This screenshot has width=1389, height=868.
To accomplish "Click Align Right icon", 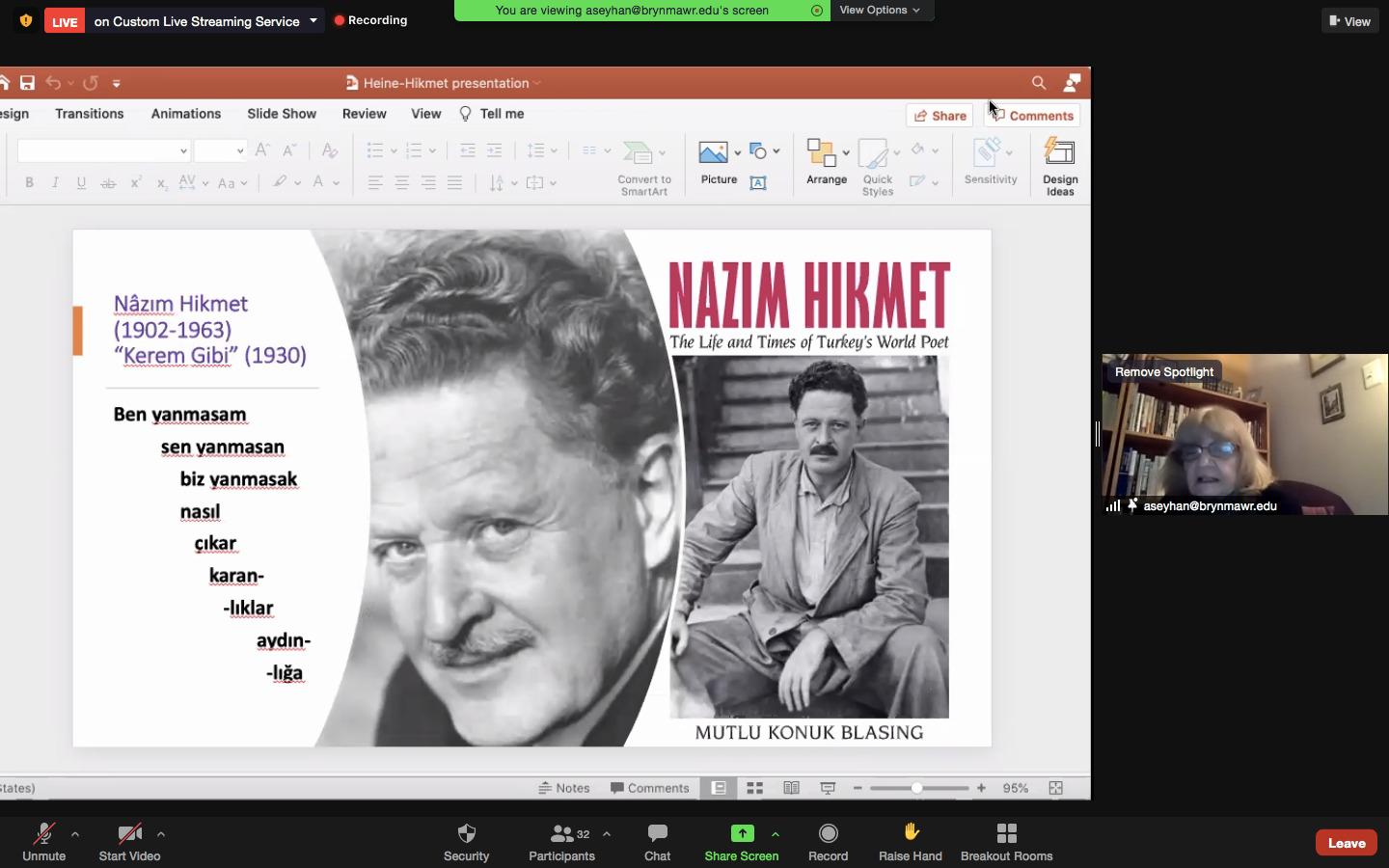I will (x=428, y=182).
